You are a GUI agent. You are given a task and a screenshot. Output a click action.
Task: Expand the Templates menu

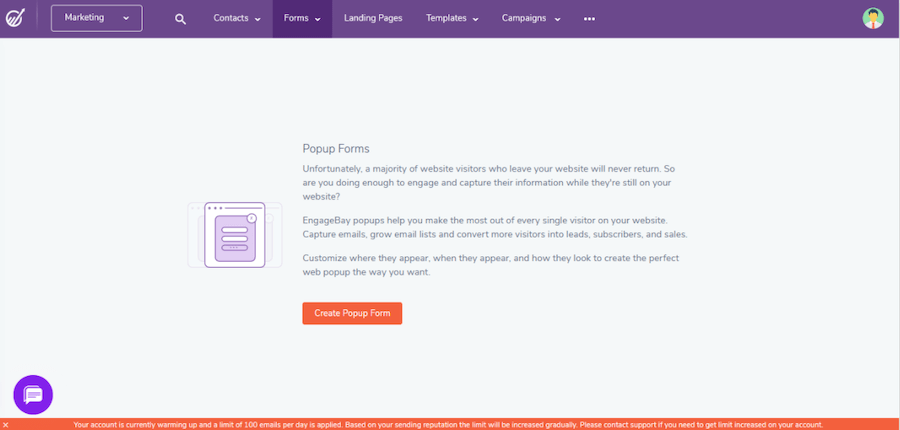[452, 18]
